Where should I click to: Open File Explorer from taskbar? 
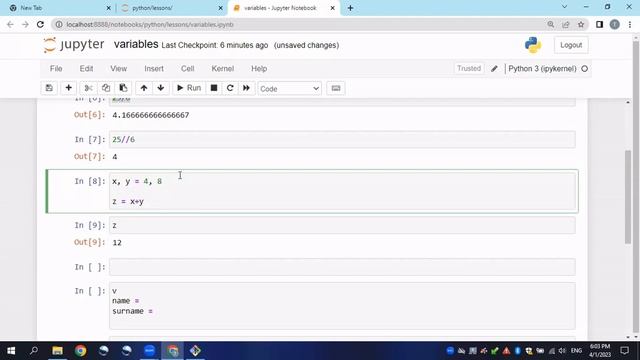pos(58,351)
